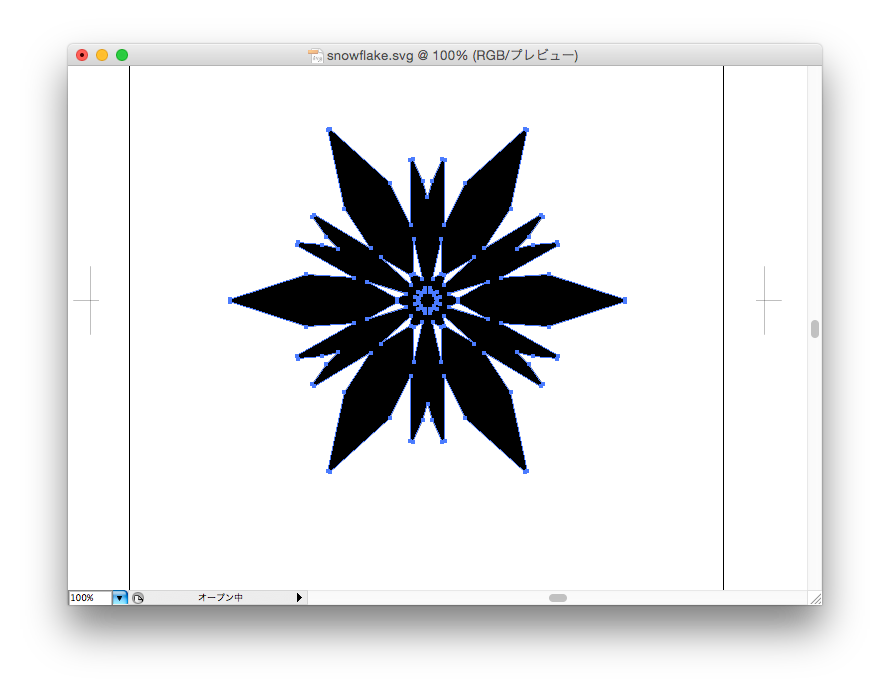Select the leftmost anchor point of snowflake

click(230, 300)
